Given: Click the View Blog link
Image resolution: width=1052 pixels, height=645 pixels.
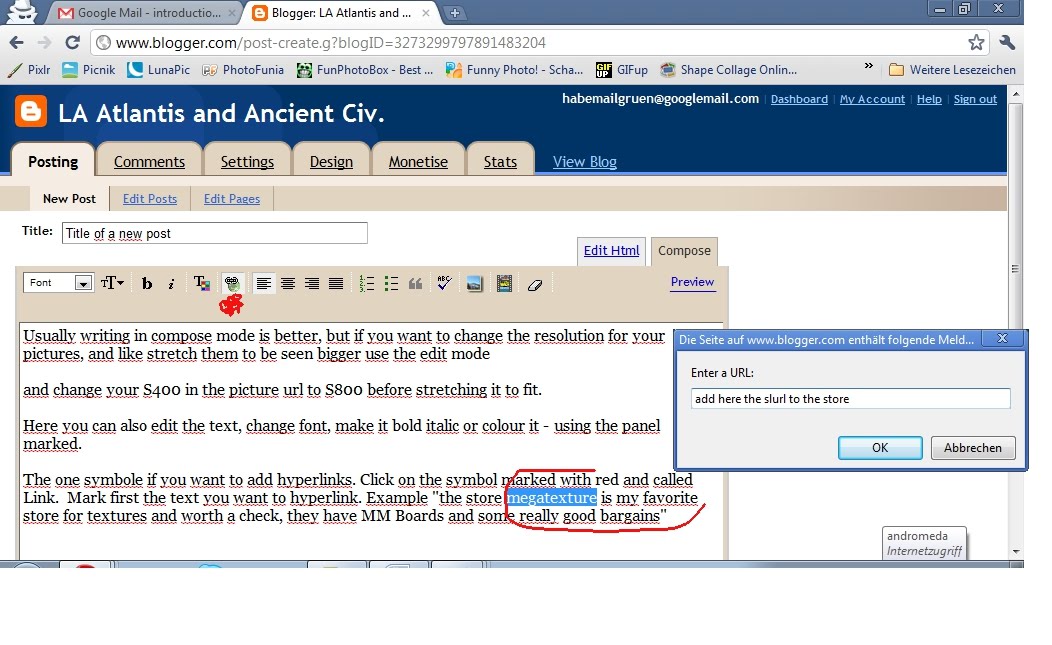Looking at the screenshot, I should click(584, 162).
